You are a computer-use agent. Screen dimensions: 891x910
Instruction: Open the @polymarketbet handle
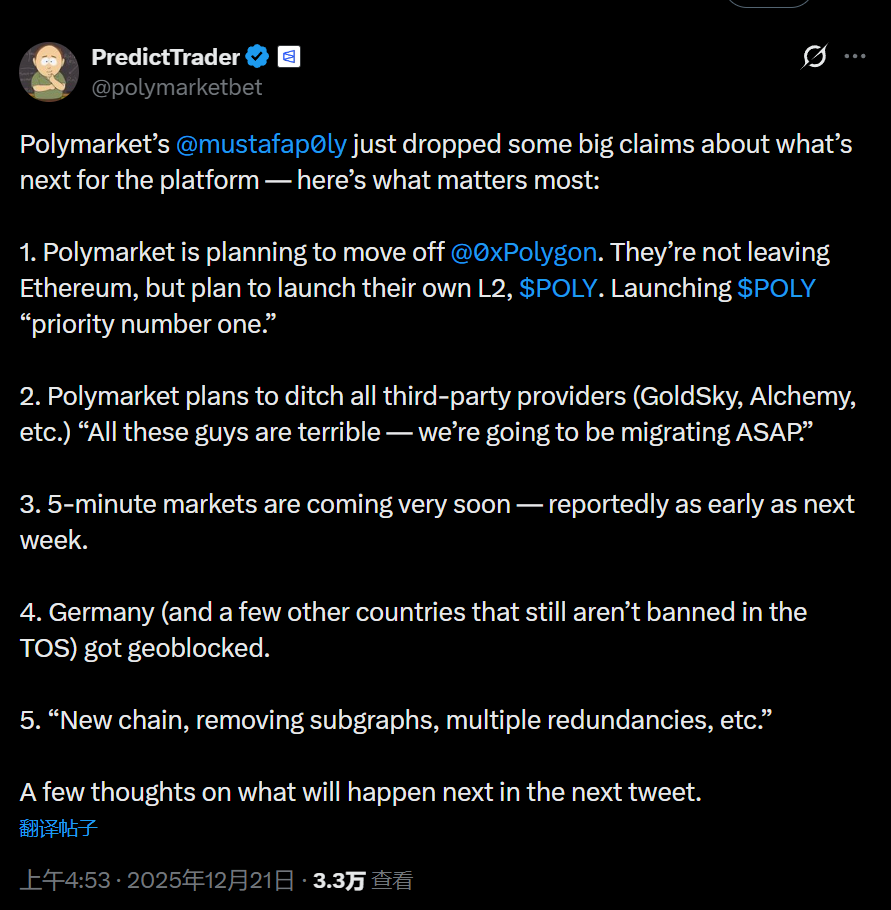(177, 87)
